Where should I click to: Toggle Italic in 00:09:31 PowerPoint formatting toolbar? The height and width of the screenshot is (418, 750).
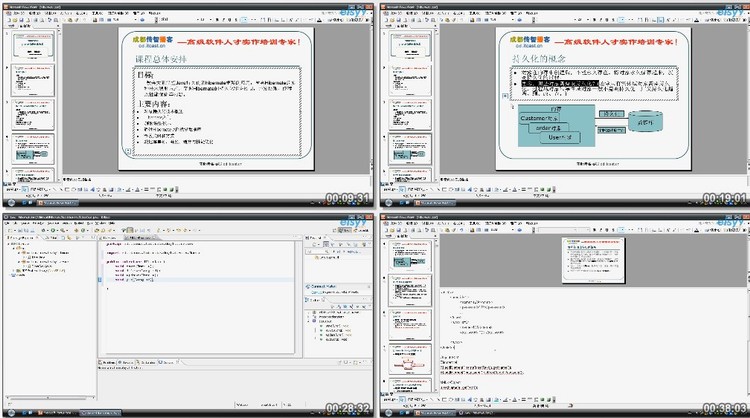coord(223,20)
